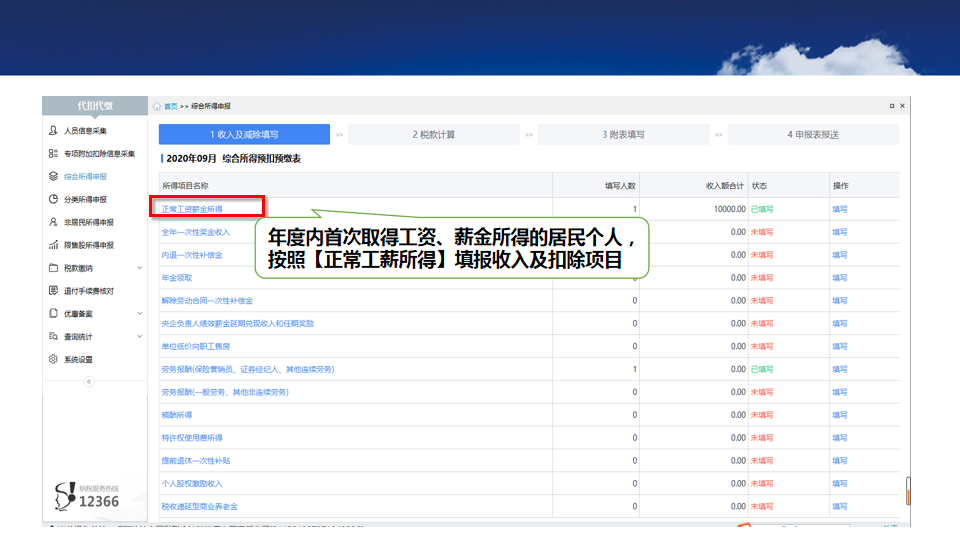Click the 填写人数 column header

click(620, 186)
